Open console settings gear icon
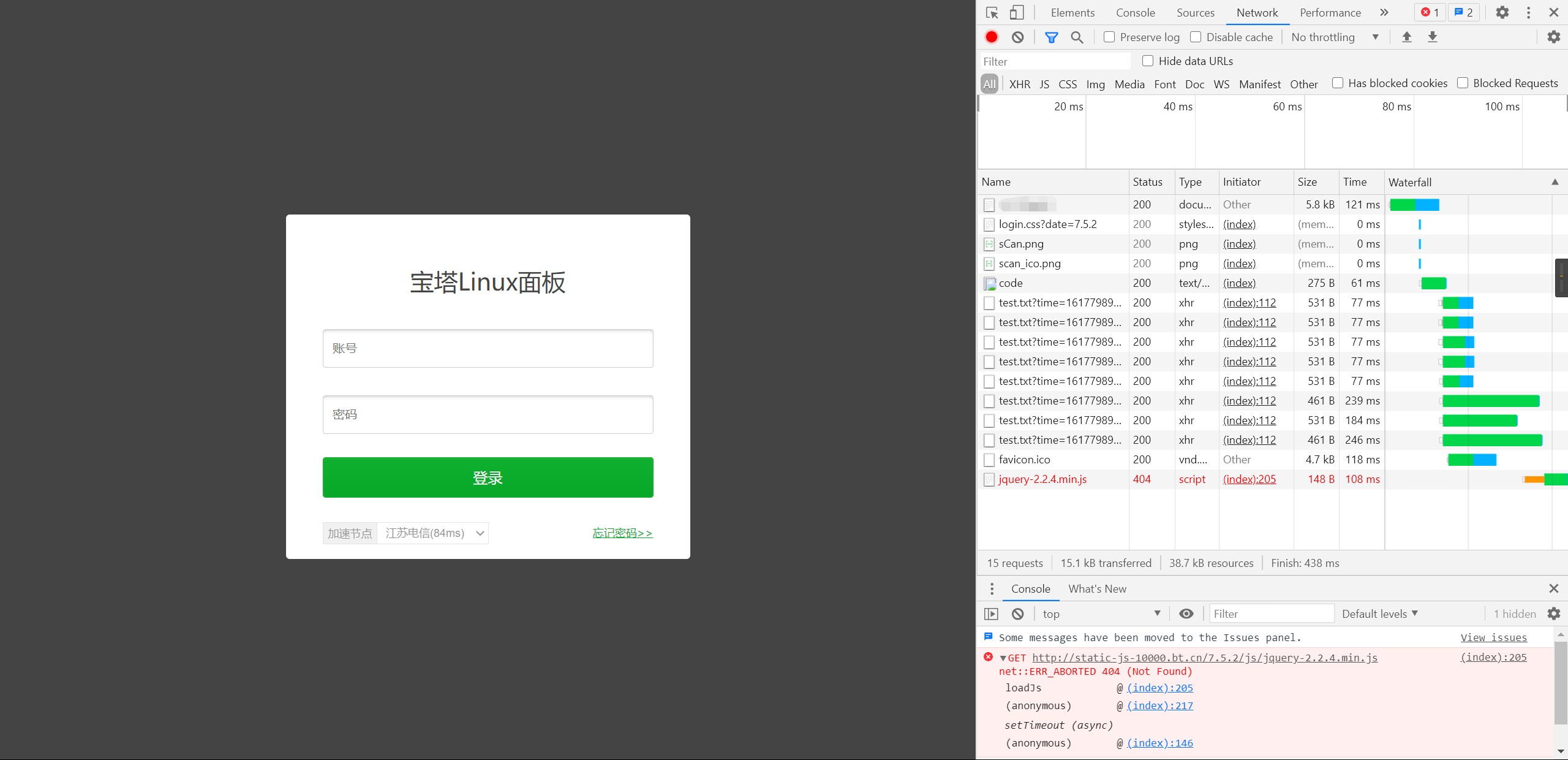Viewport: 1568px width, 760px height. click(x=1554, y=614)
